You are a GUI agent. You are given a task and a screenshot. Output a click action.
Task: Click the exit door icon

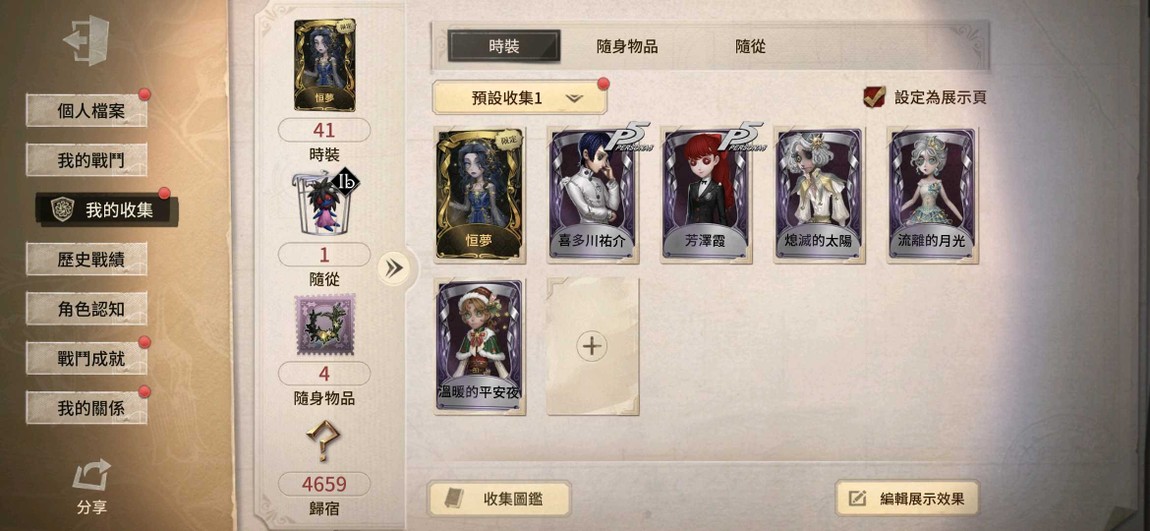[87, 40]
